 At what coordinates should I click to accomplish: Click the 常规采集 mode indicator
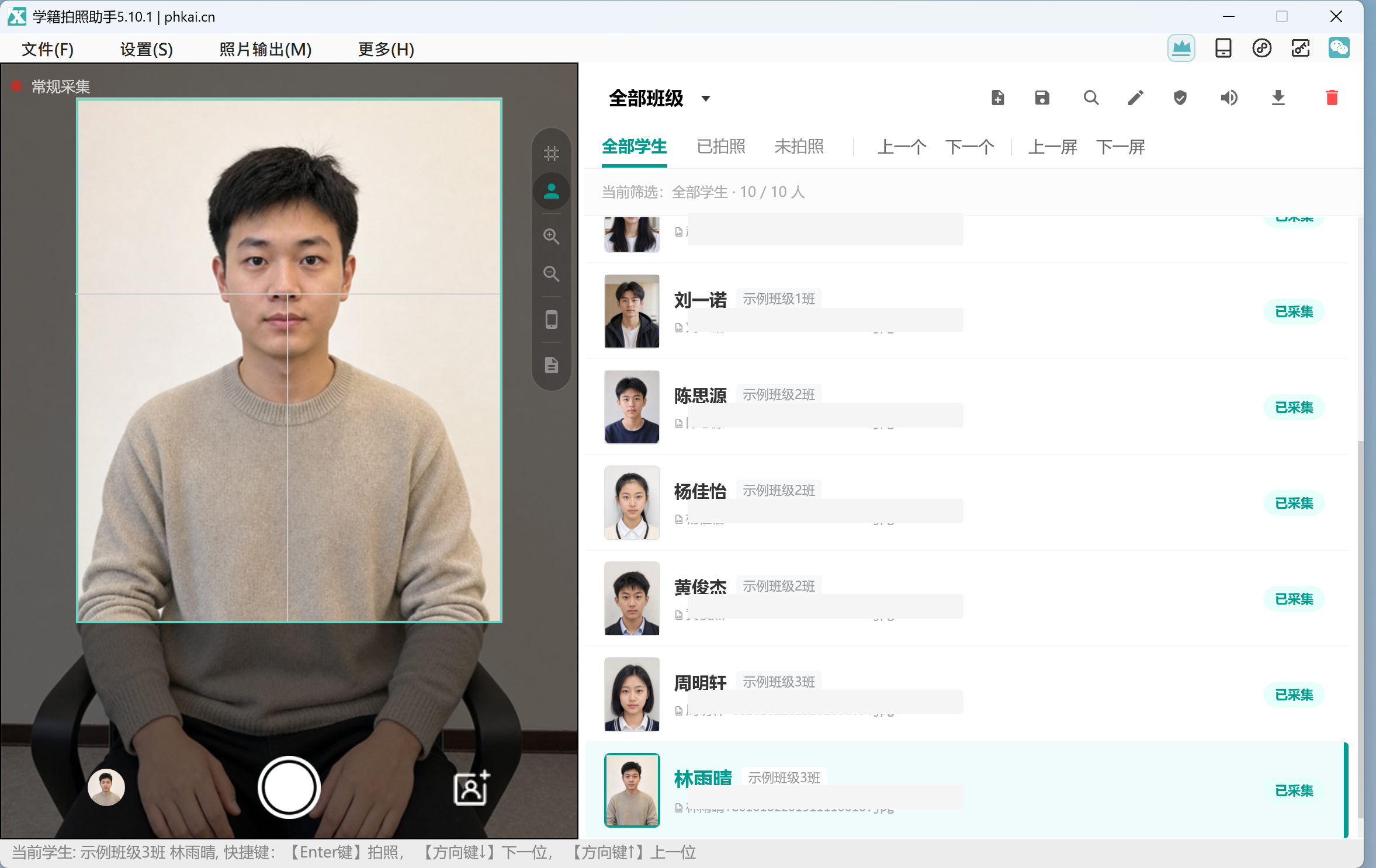(51, 86)
